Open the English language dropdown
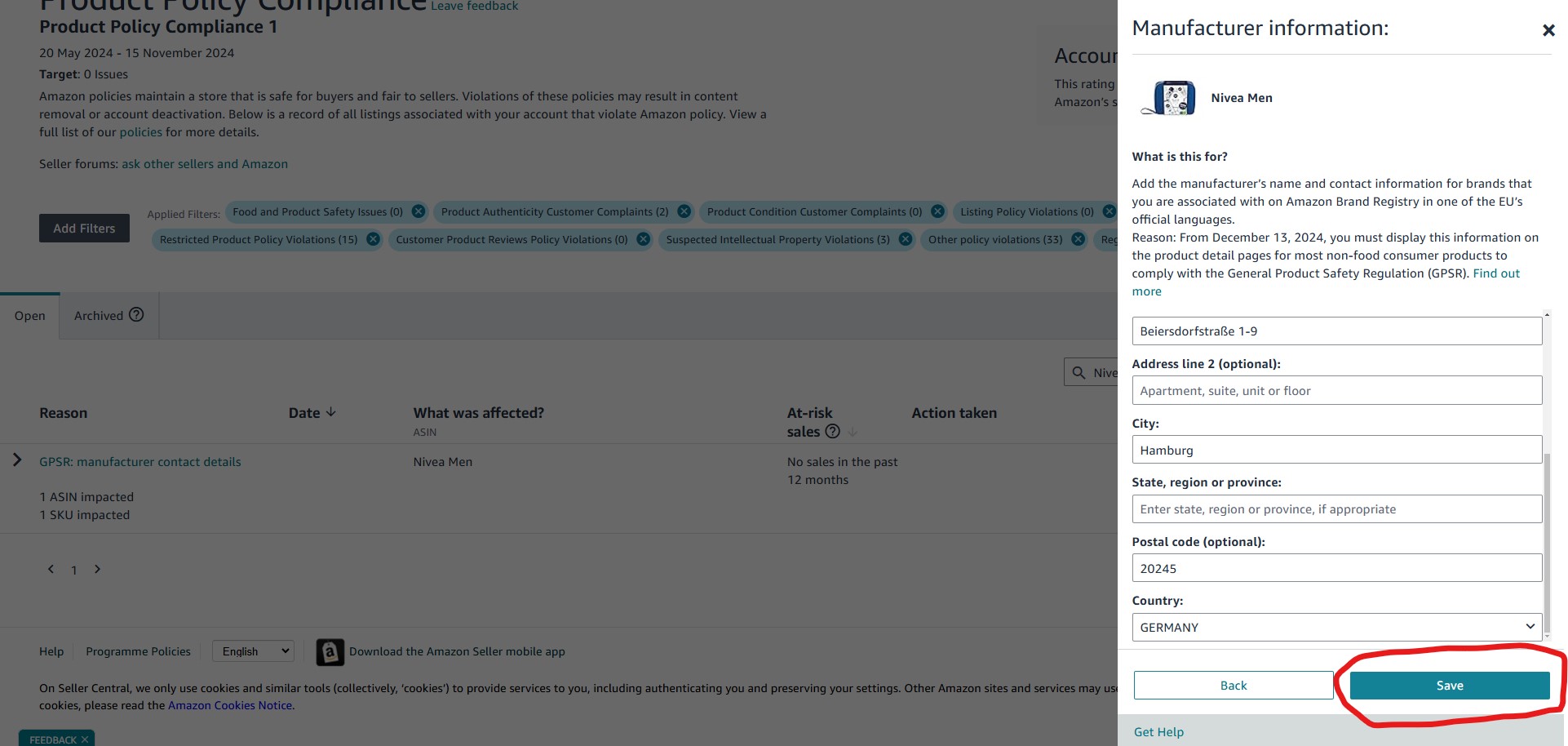Image resolution: width=1568 pixels, height=746 pixels. coord(253,651)
